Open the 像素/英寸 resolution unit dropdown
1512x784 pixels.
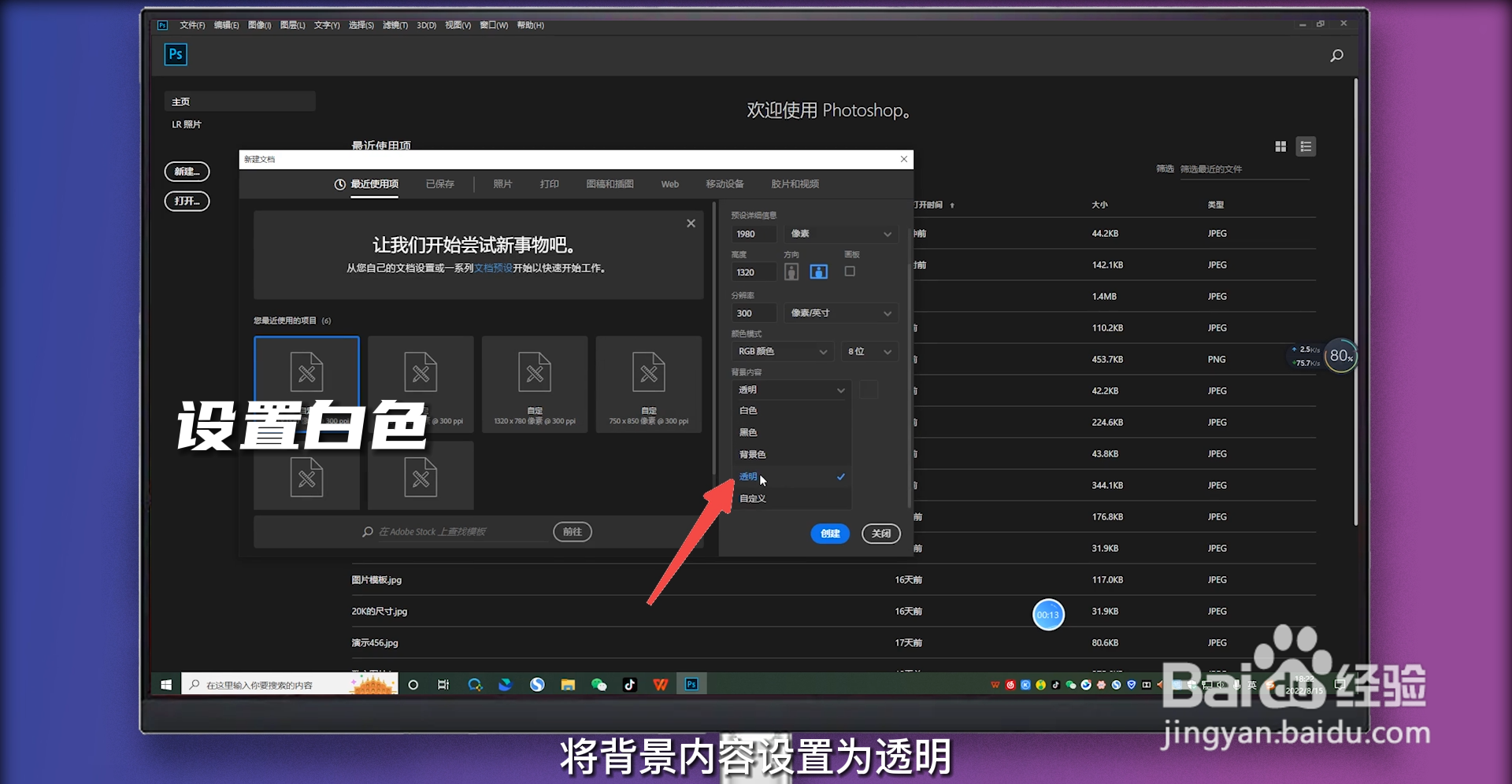[x=840, y=313]
